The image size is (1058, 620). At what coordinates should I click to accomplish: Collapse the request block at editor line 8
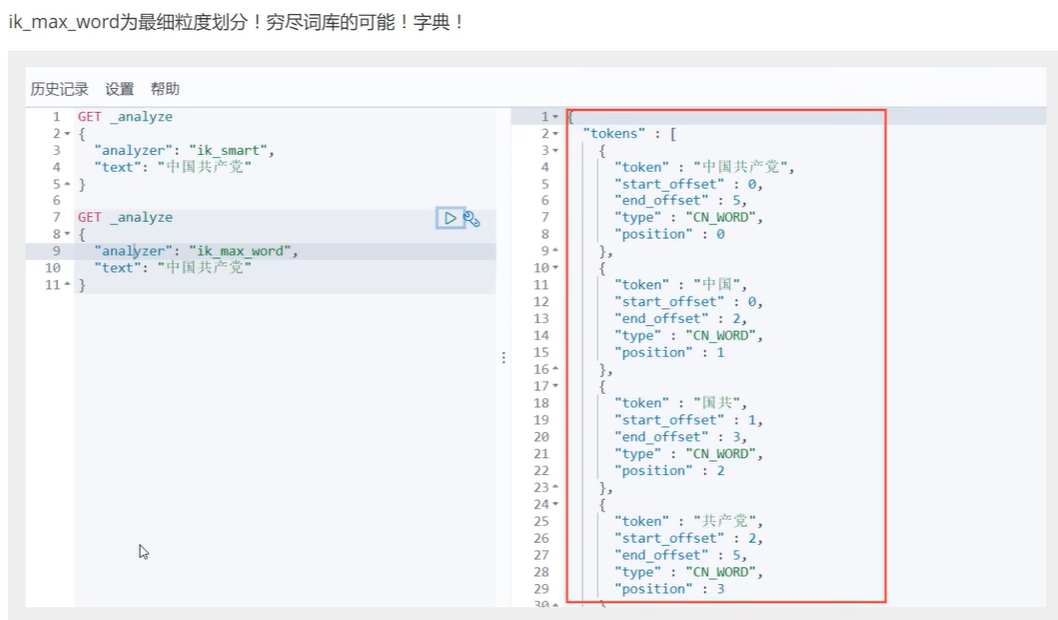click(67, 234)
